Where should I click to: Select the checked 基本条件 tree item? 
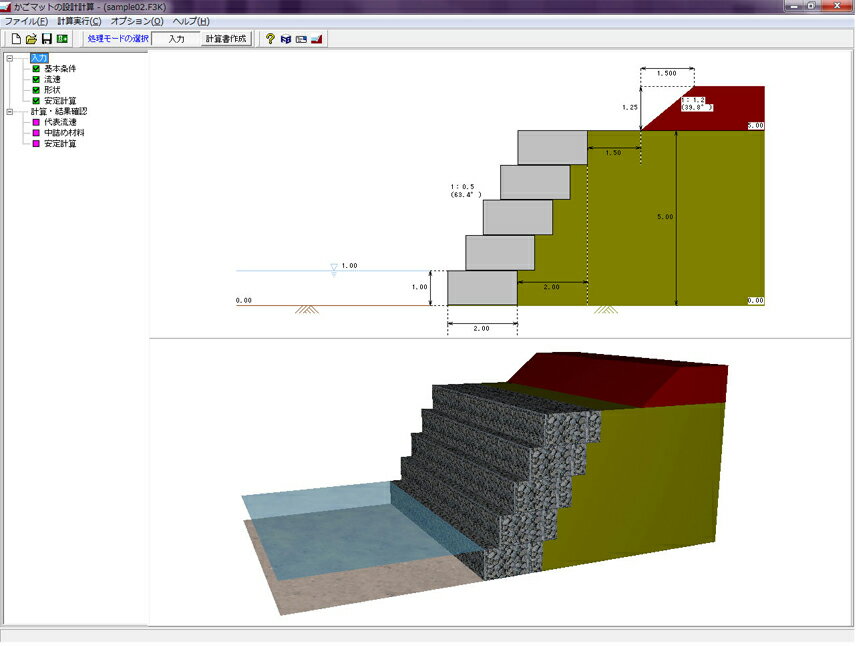click(x=60, y=69)
